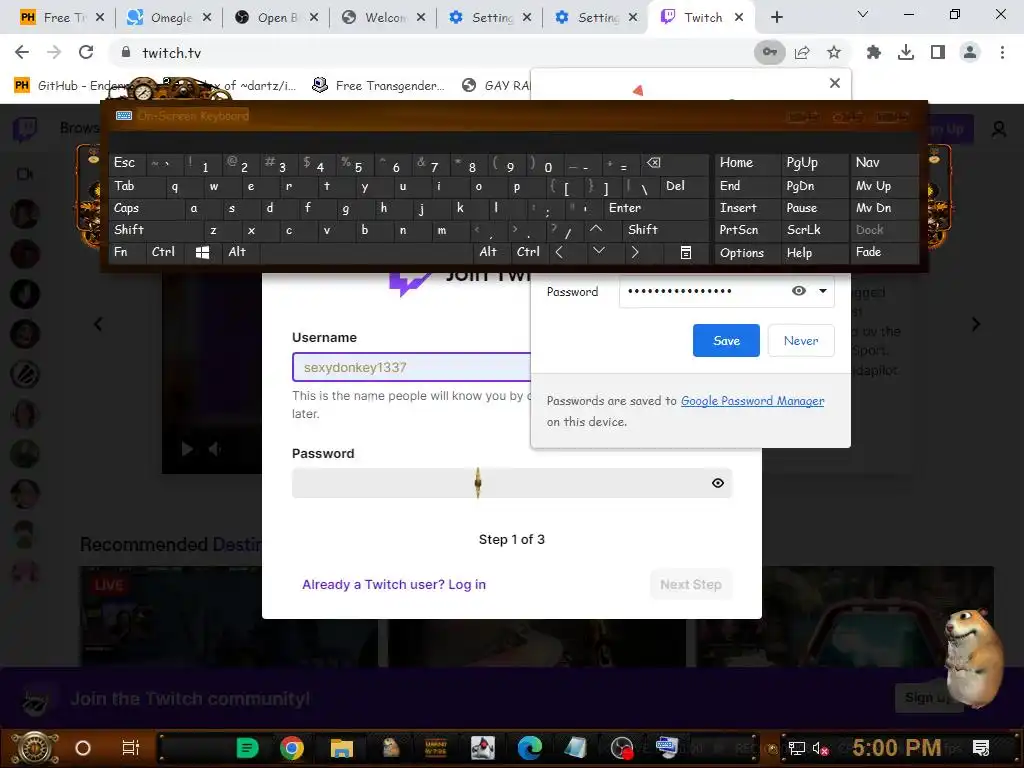Click Save in the password popup
Viewport: 1024px width, 768px height.
[x=726, y=340]
